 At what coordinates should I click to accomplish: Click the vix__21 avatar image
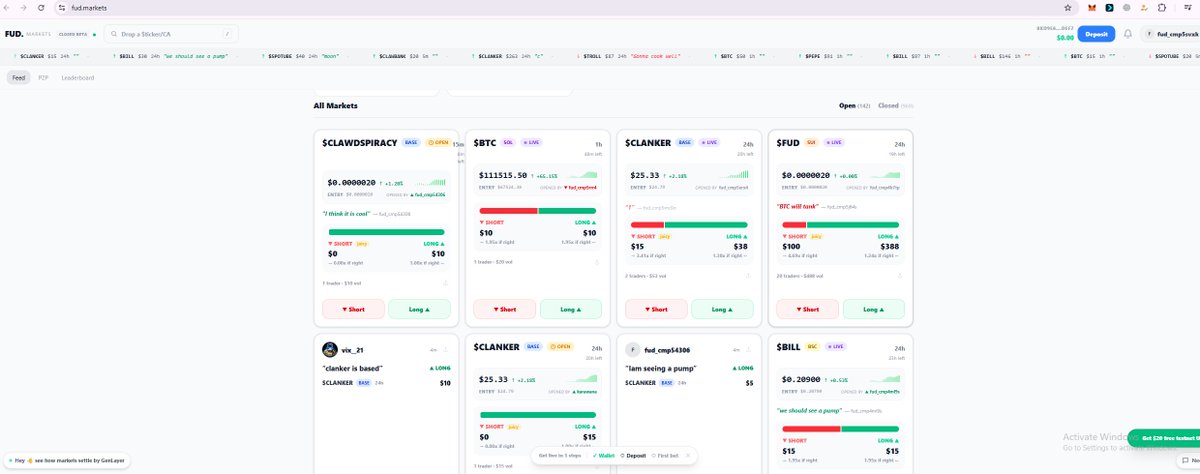point(330,350)
